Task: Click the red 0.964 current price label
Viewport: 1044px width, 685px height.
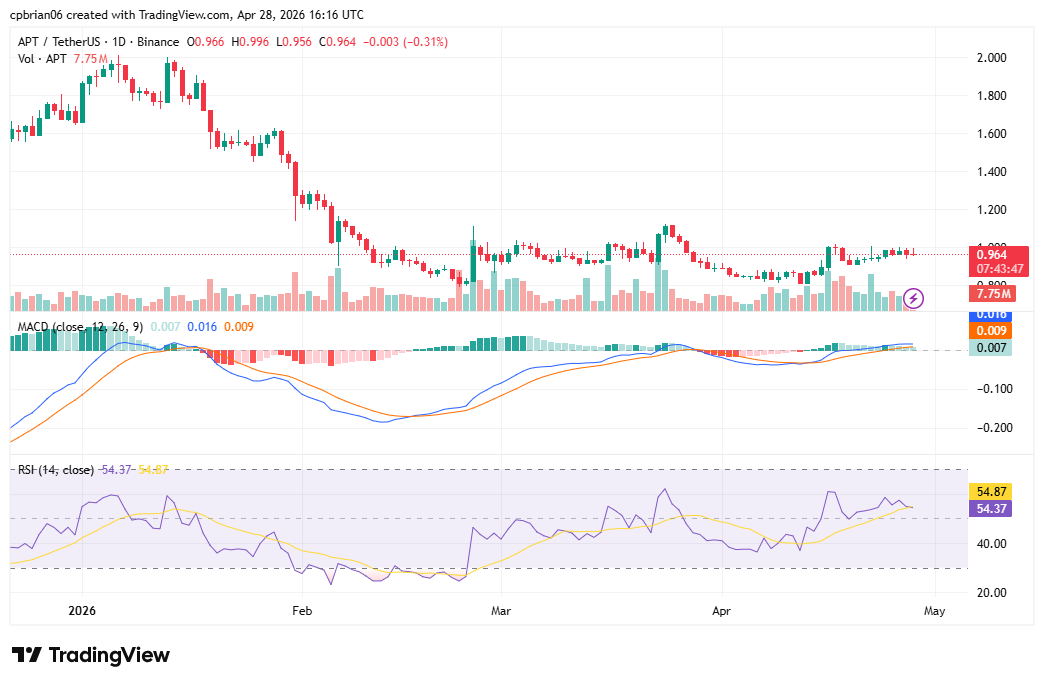Action: point(991,254)
